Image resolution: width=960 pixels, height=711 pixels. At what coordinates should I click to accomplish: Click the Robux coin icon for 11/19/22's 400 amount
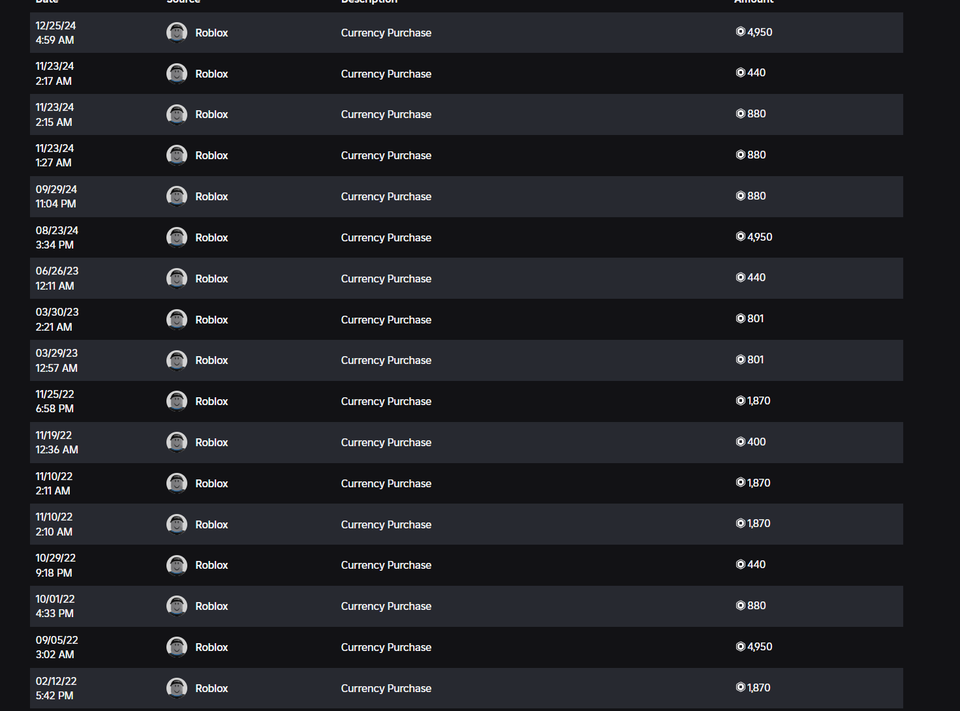741,442
